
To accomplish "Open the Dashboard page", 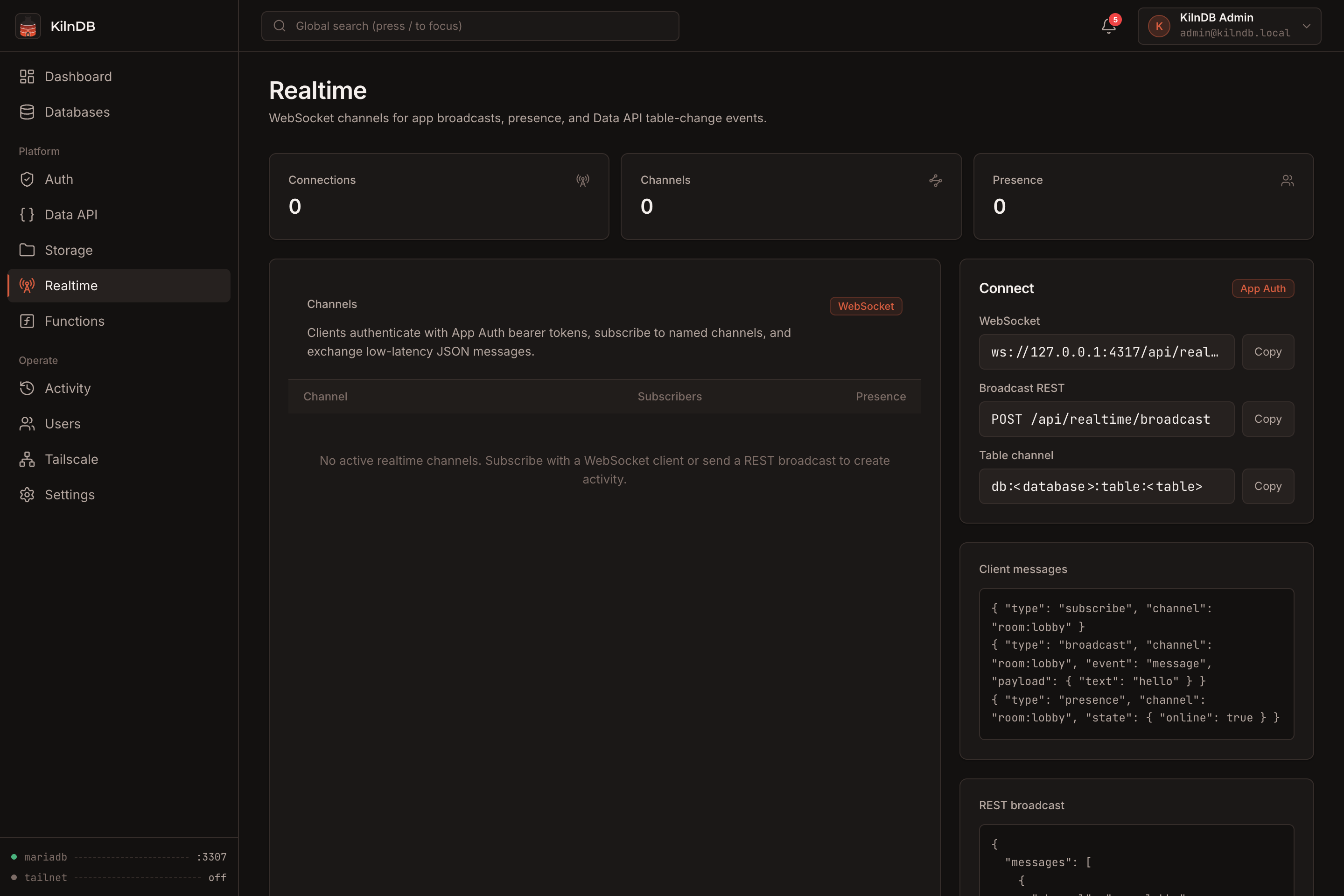I will point(119,77).
